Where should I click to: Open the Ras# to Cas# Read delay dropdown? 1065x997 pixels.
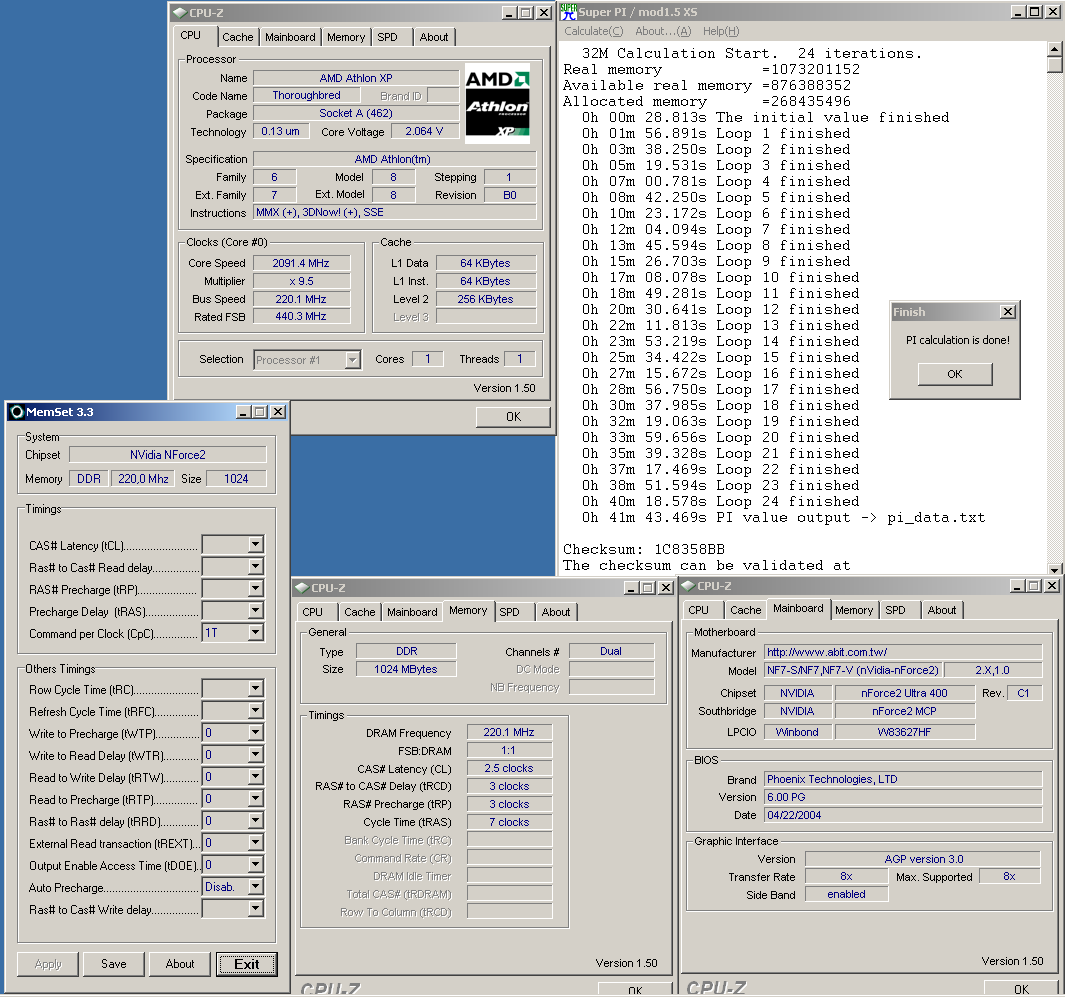click(255, 566)
